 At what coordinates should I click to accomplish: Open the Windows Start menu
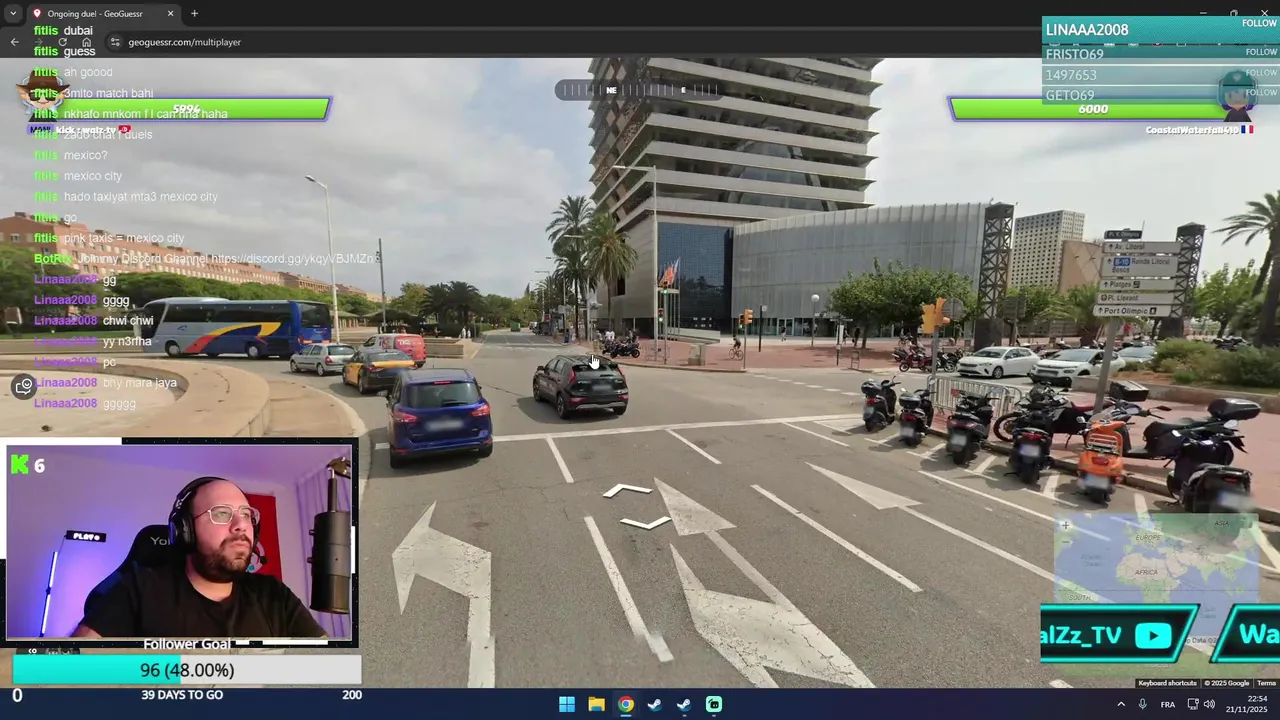567,704
